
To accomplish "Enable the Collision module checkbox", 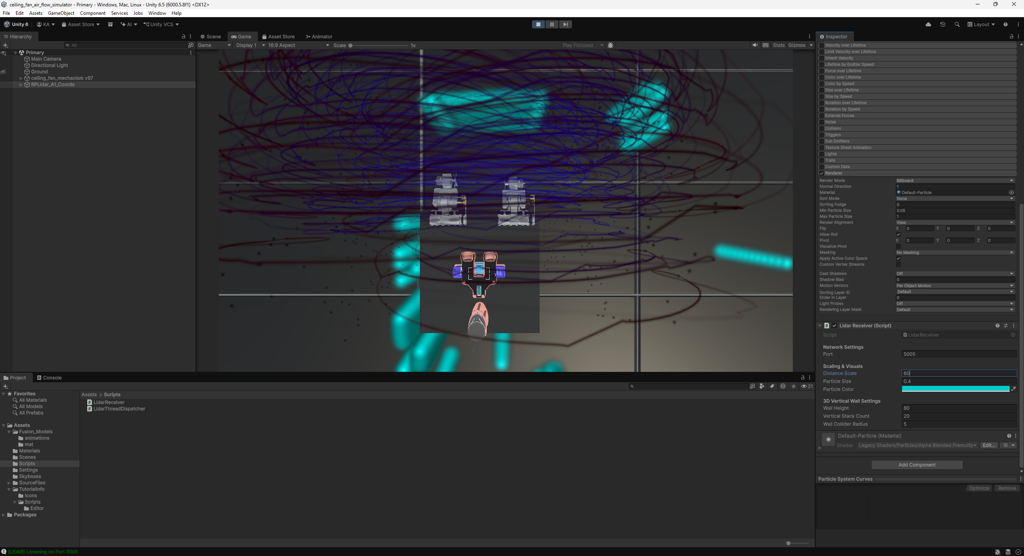I will pos(822,128).
